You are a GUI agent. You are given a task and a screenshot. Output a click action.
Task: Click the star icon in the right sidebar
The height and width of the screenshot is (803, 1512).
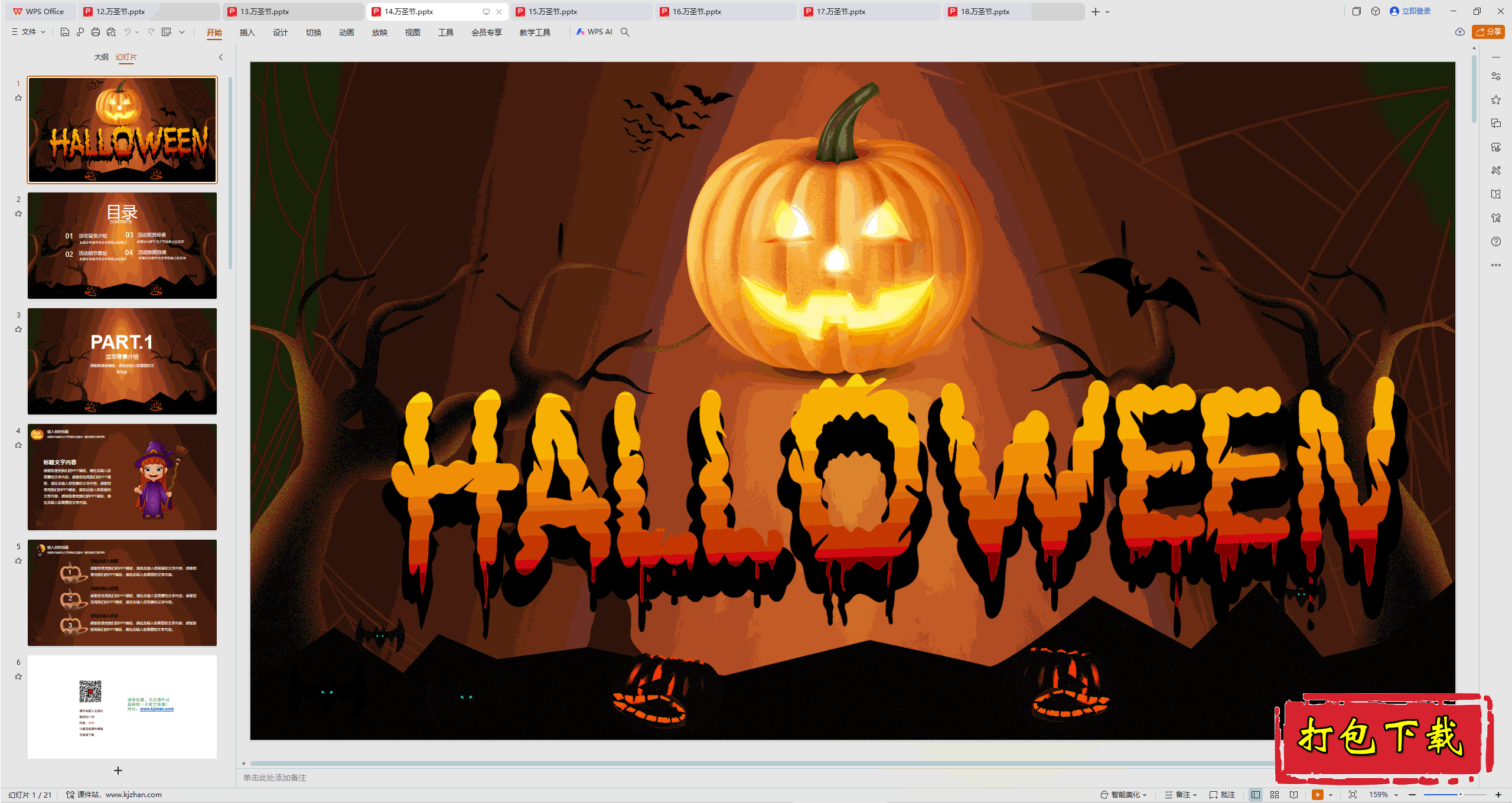[x=1496, y=100]
